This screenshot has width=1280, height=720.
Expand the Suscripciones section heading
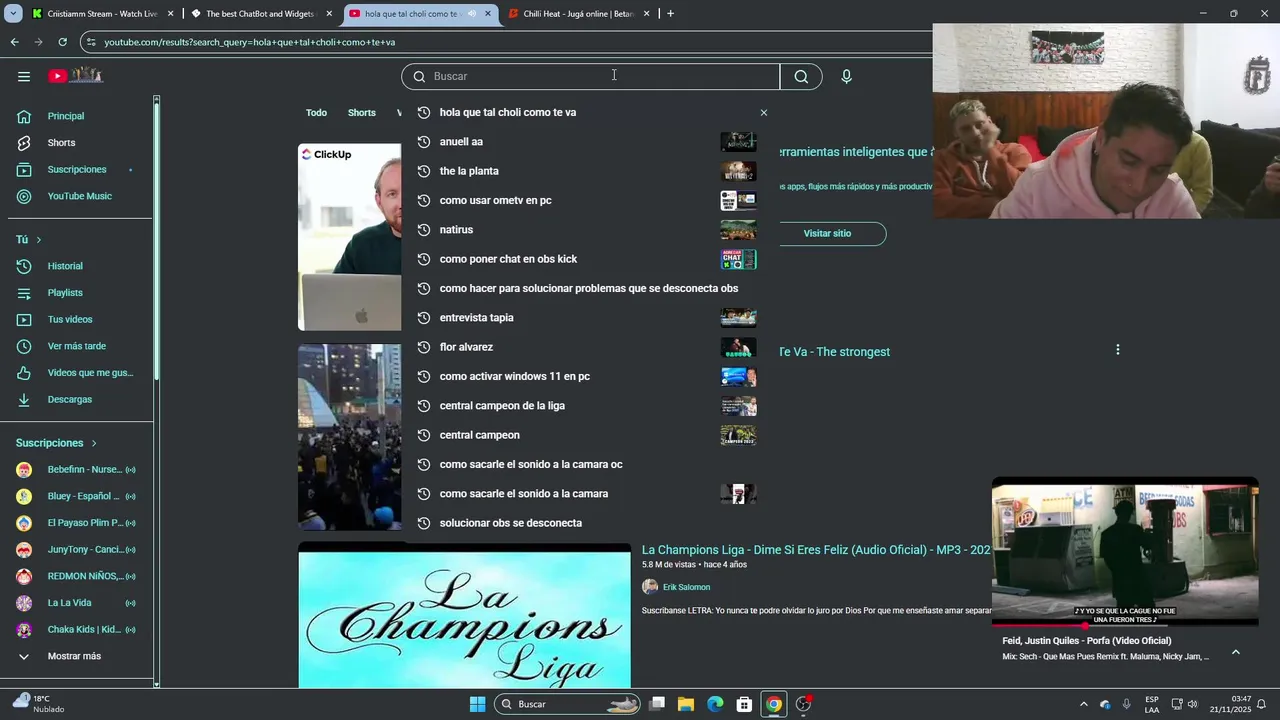[x=57, y=443]
